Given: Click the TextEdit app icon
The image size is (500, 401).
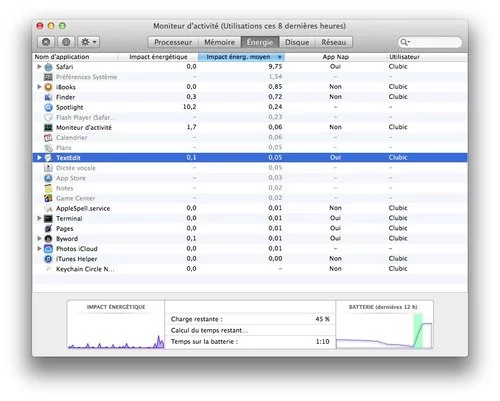Looking at the screenshot, I should click(x=49, y=158).
